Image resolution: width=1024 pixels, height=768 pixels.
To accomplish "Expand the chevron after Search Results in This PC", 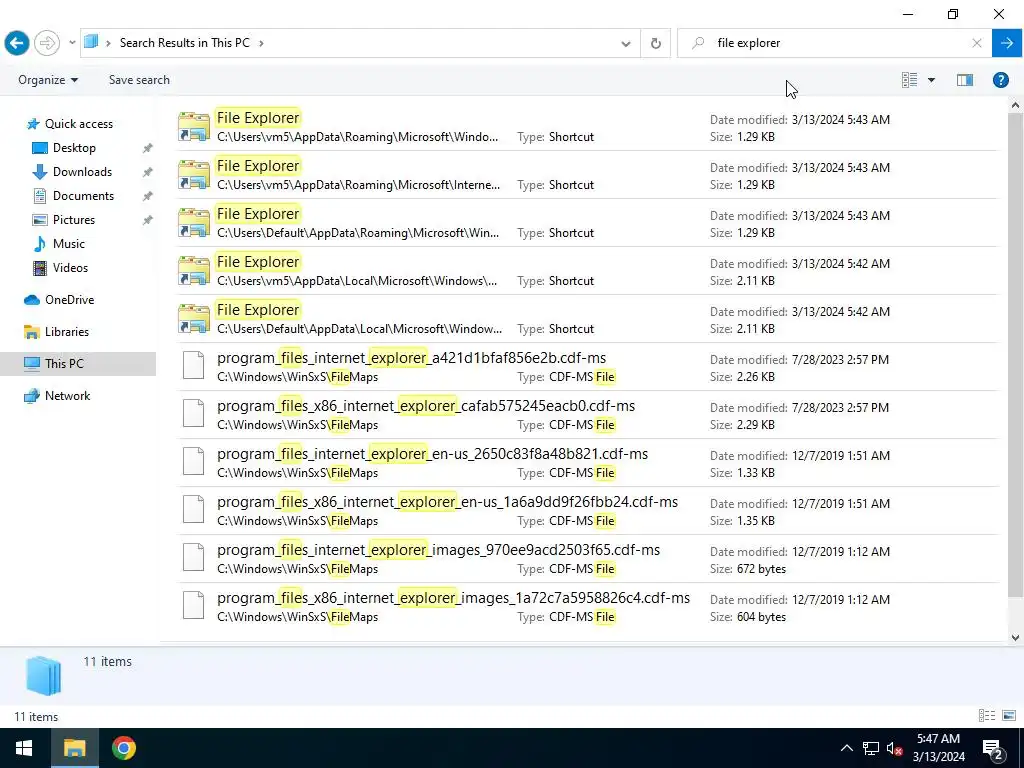I will coord(261,43).
